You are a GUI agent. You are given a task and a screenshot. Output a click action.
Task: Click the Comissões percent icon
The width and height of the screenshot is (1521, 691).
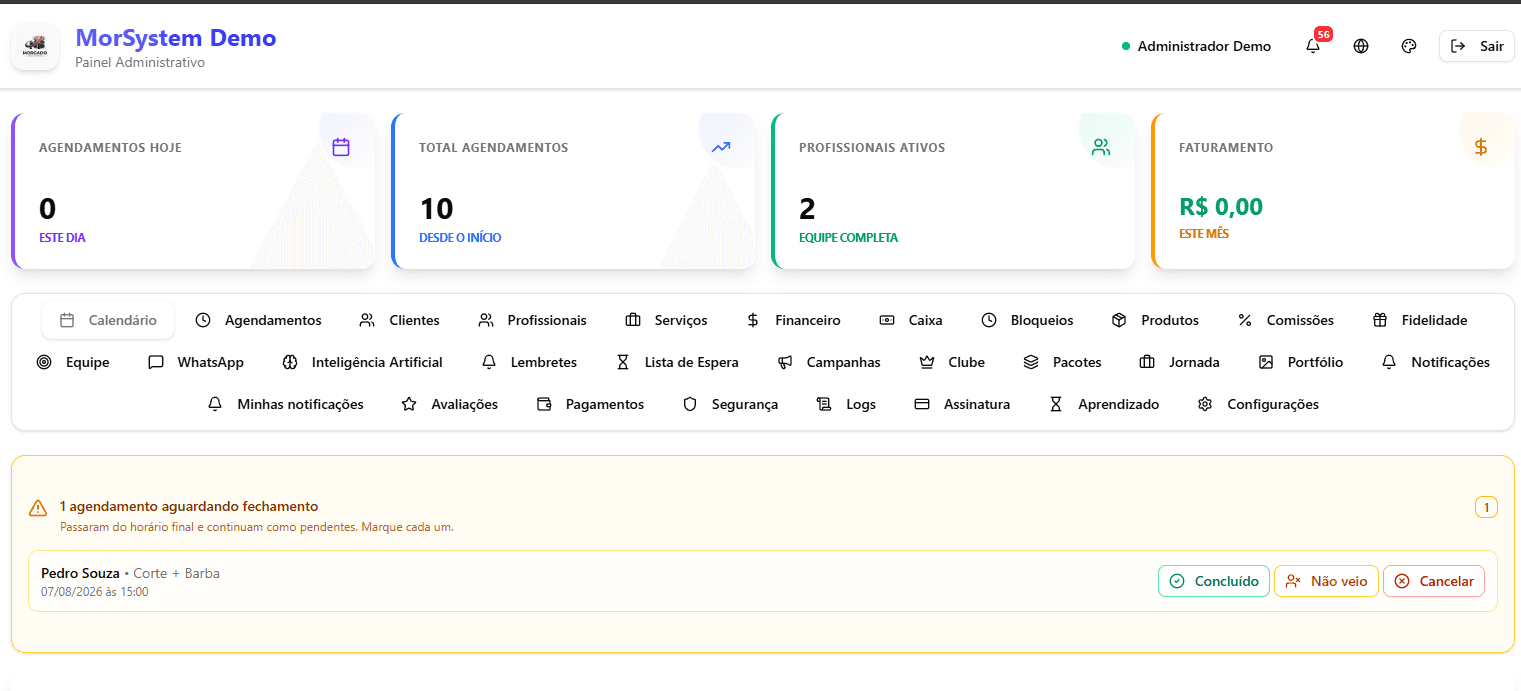coord(1245,320)
